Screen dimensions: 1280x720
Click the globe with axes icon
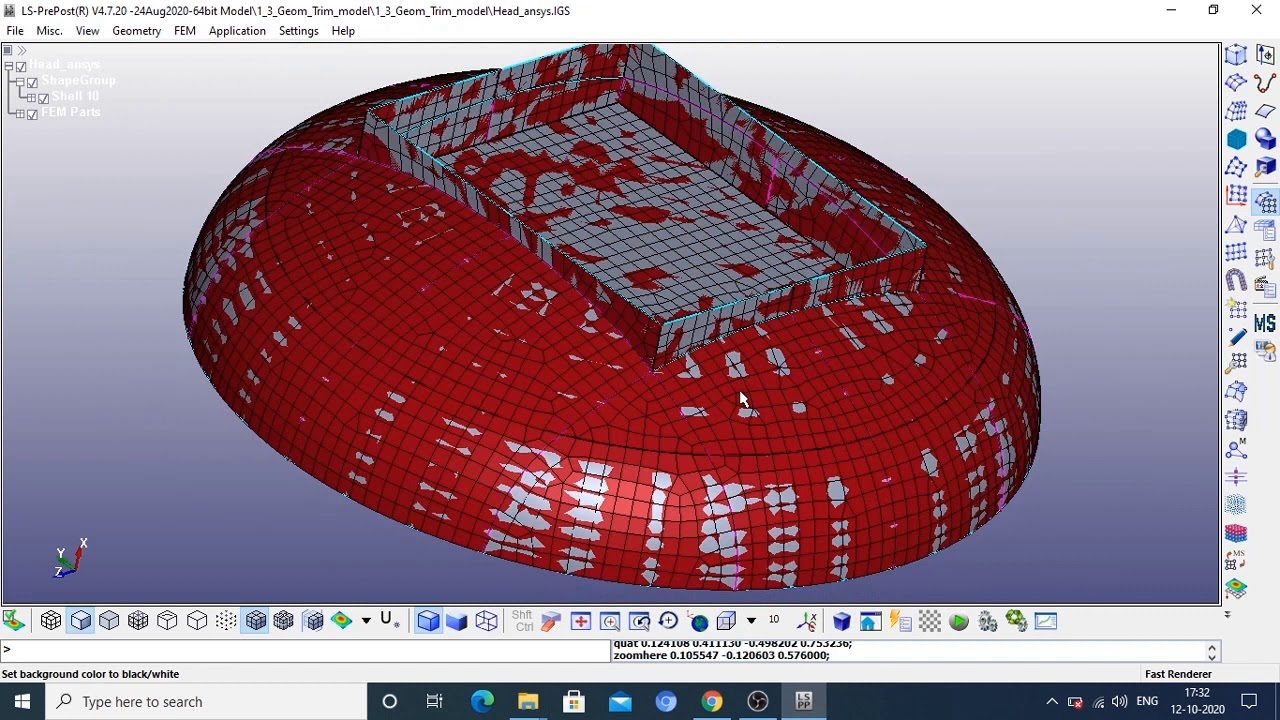click(698, 621)
